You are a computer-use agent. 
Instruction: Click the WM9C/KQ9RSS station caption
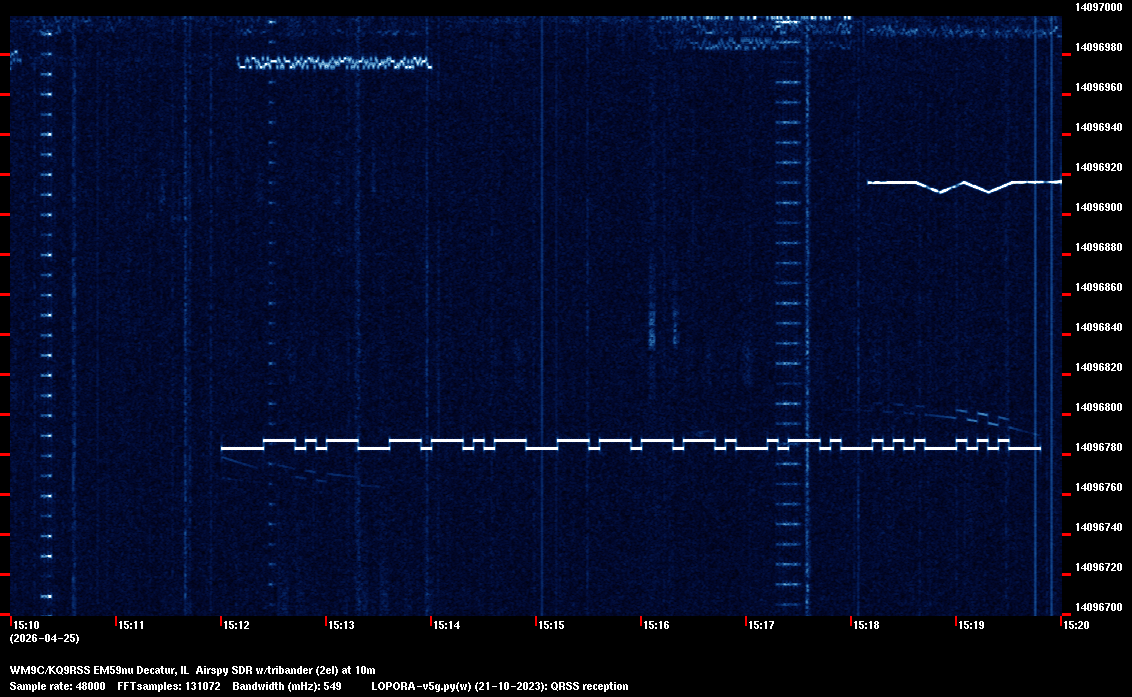point(192,670)
